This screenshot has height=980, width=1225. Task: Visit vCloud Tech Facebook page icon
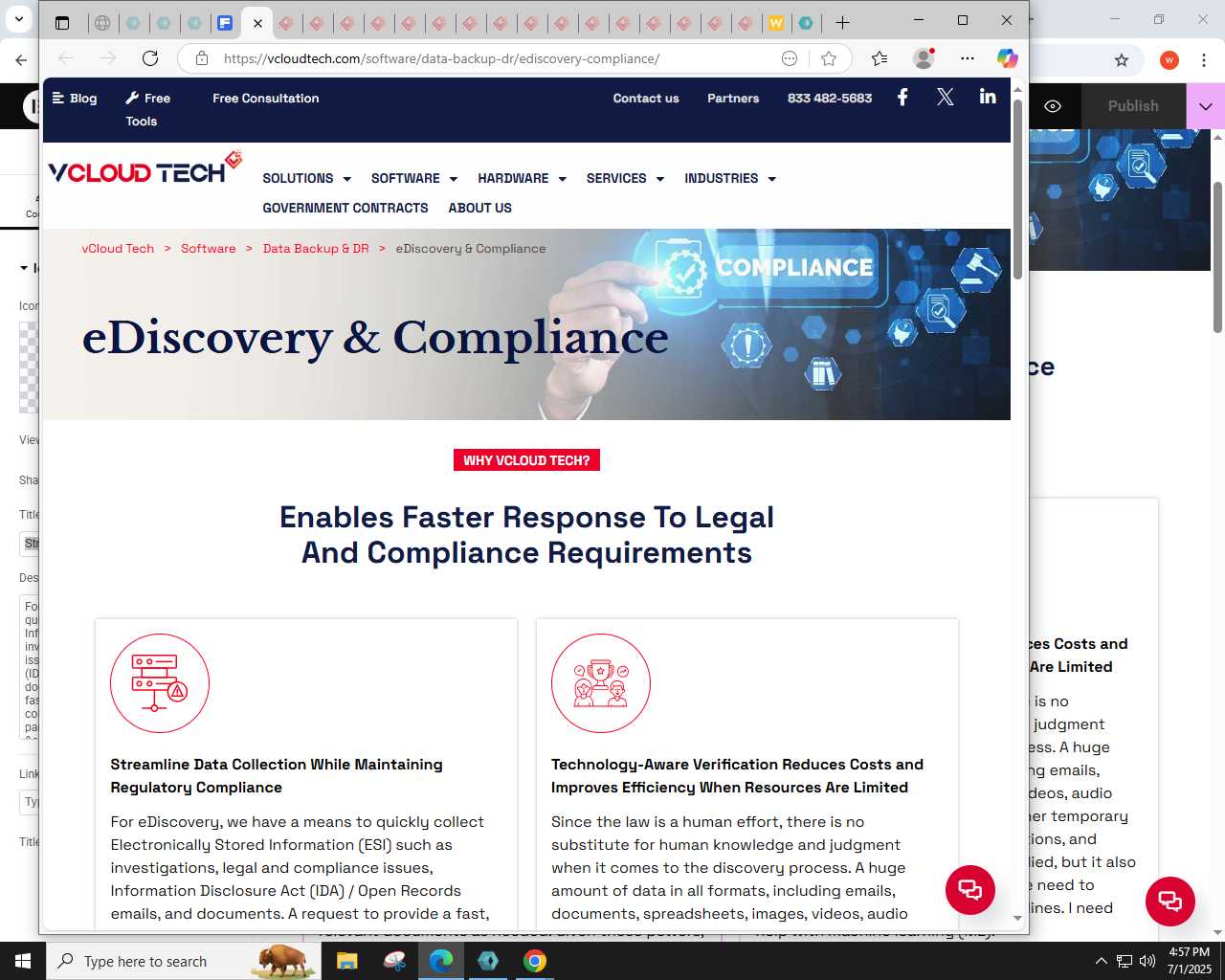coord(902,97)
